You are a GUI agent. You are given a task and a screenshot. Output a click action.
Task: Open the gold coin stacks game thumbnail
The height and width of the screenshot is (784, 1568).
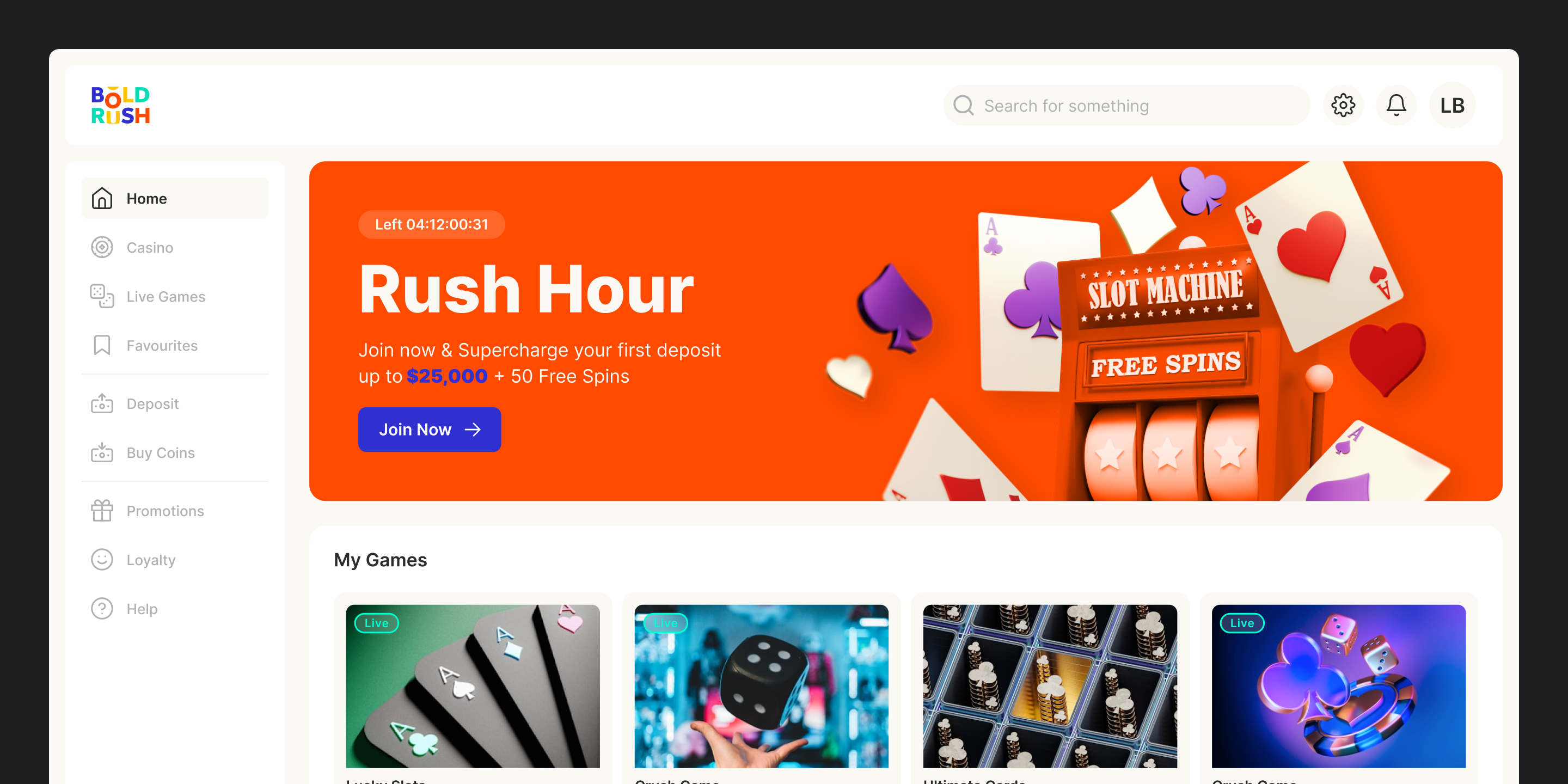click(1050, 686)
